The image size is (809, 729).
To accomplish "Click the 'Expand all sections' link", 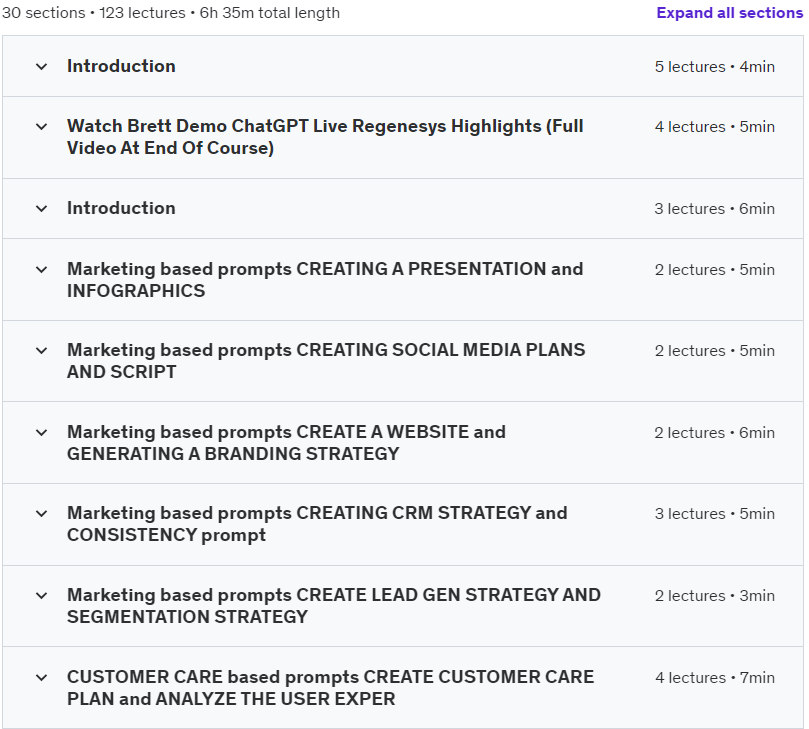I will pyautogui.click(x=730, y=13).
